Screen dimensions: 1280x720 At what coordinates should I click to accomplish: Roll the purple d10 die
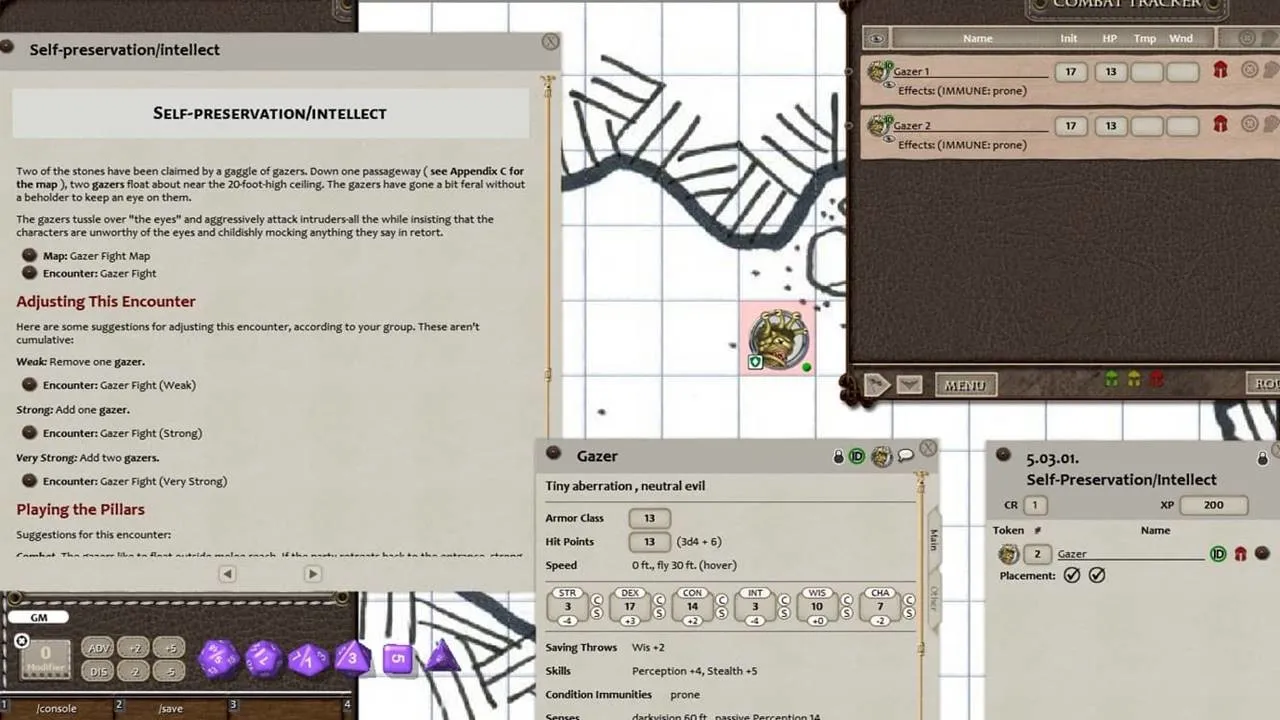point(307,660)
